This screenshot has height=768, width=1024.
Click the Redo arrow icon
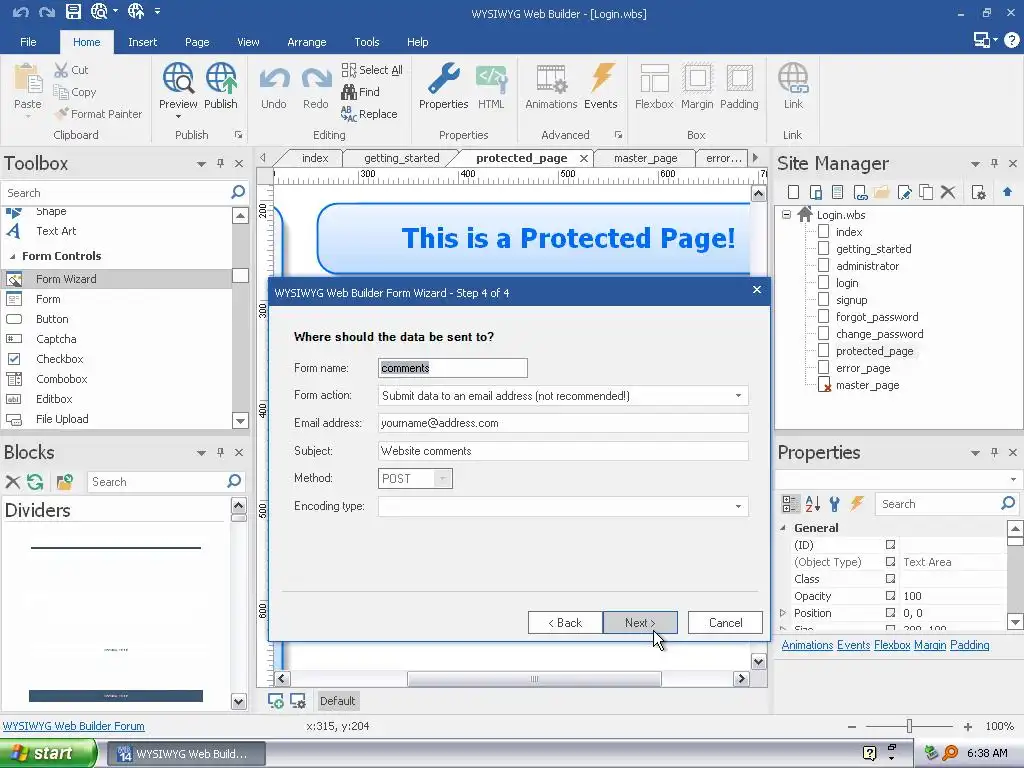pos(316,80)
